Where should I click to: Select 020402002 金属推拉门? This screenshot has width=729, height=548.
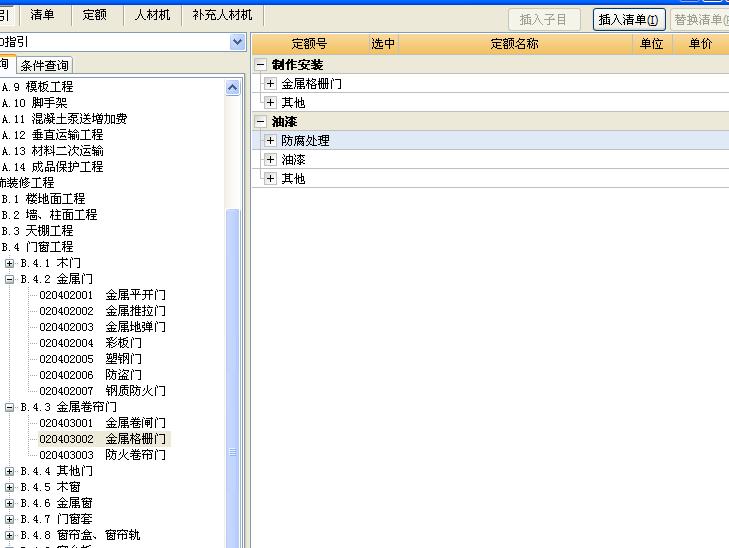point(102,311)
